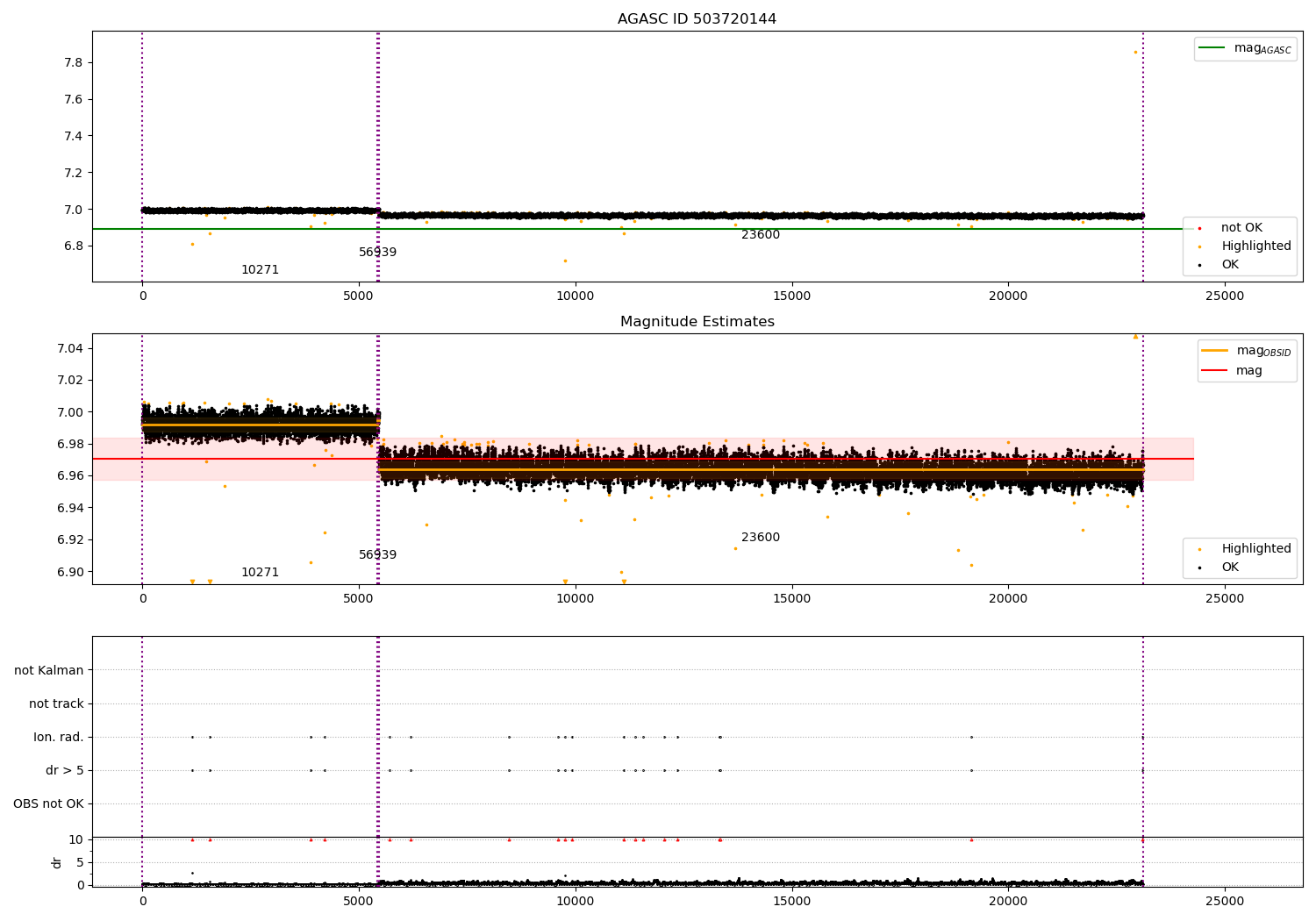Click the 23600 annotation in the top panel

(x=761, y=235)
